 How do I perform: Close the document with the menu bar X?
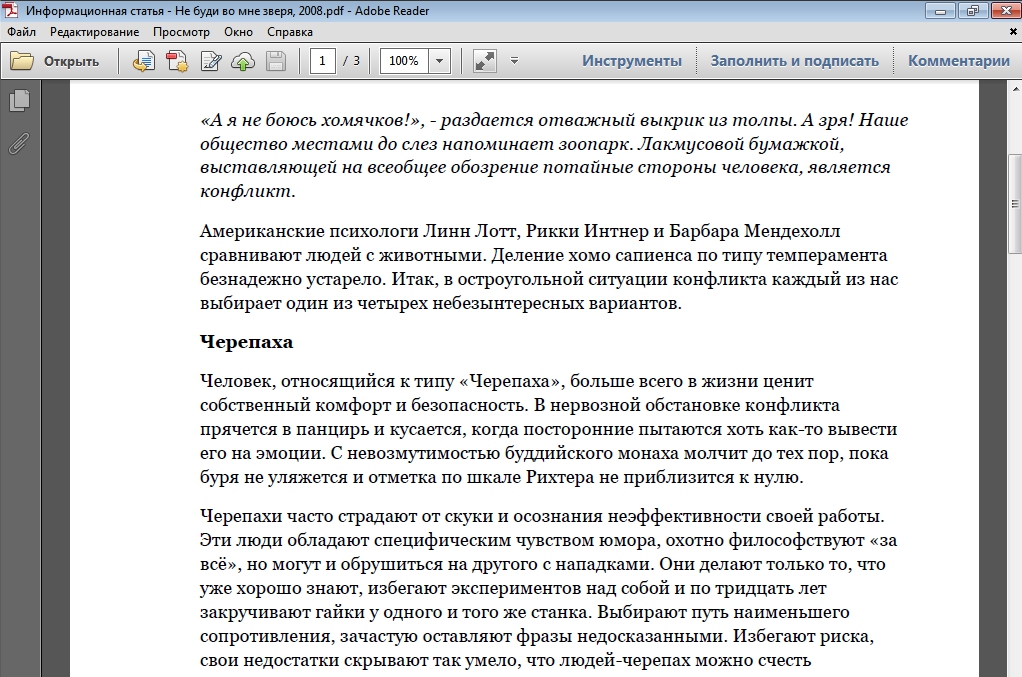(x=1014, y=31)
